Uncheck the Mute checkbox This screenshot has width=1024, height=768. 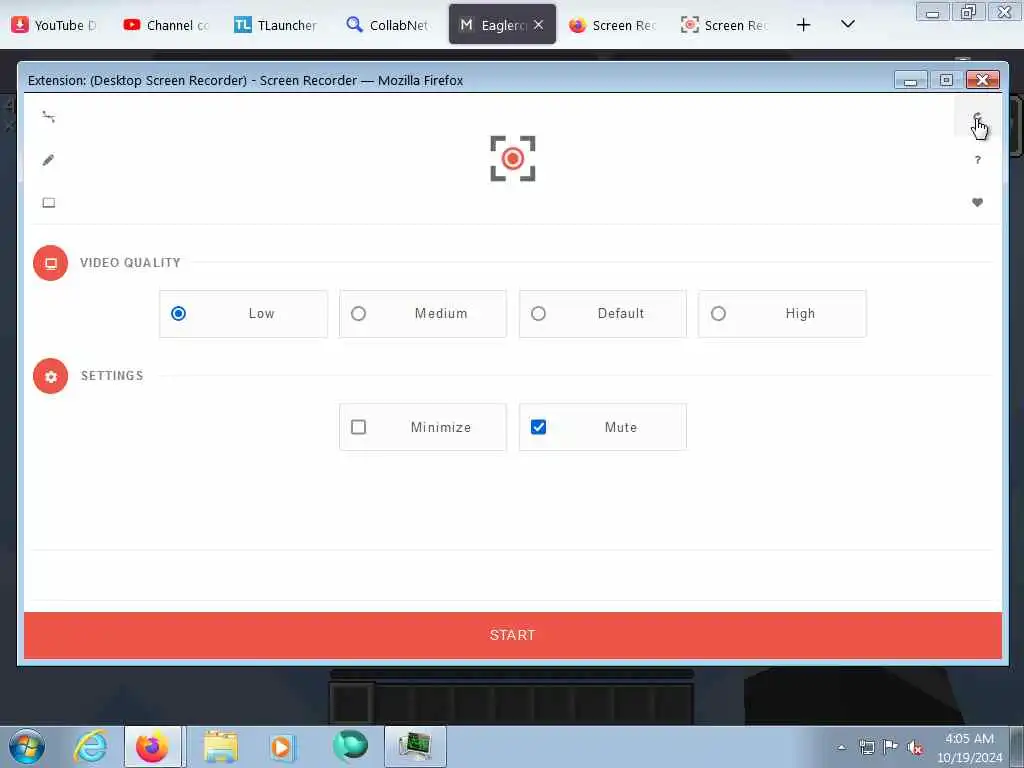(538, 427)
